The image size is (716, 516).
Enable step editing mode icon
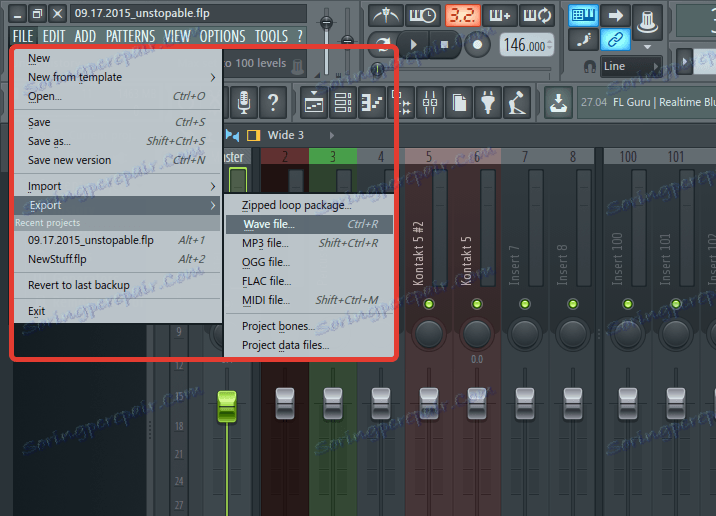pos(500,16)
